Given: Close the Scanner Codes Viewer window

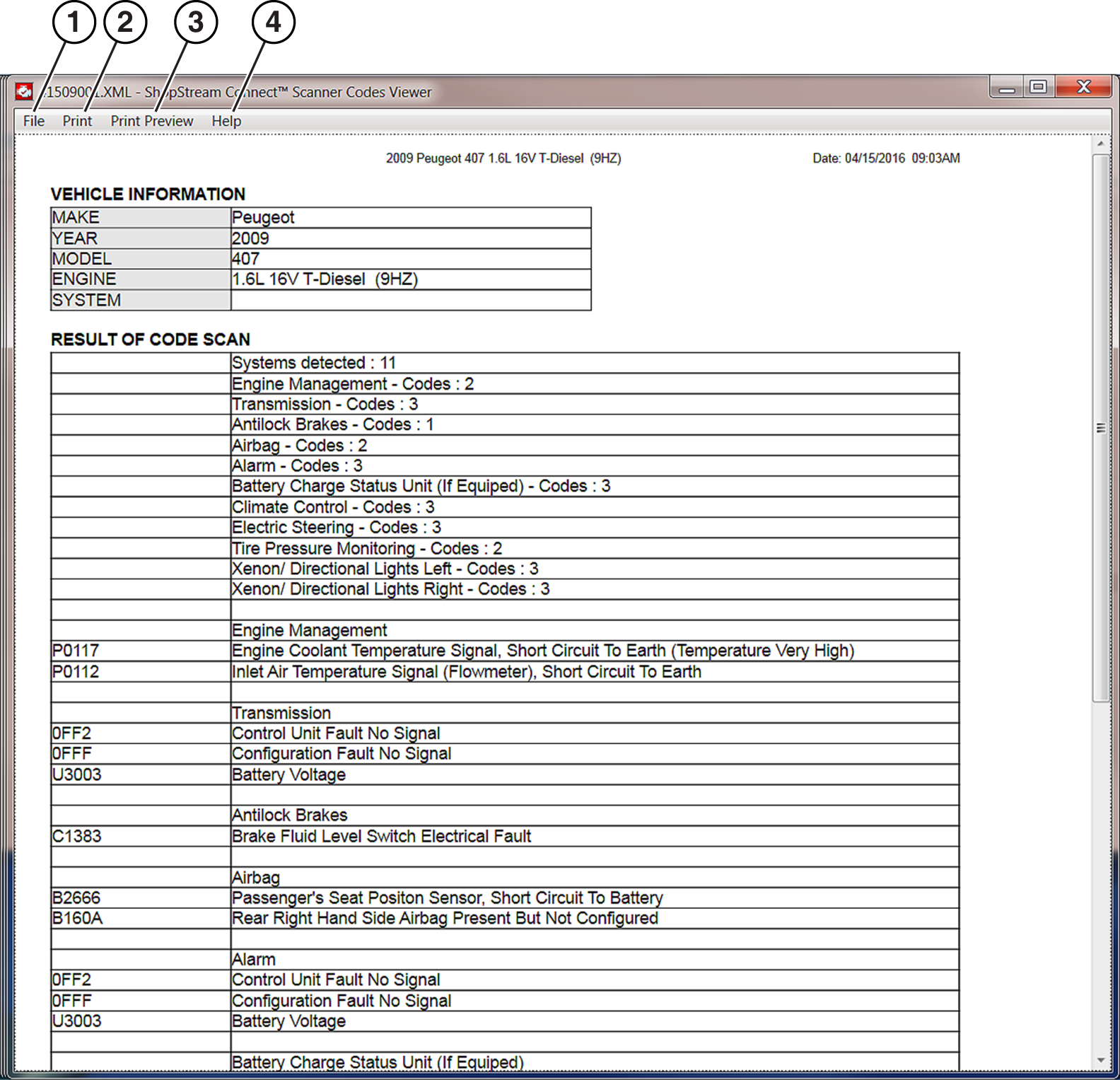Looking at the screenshot, I should pyautogui.click(x=1083, y=87).
